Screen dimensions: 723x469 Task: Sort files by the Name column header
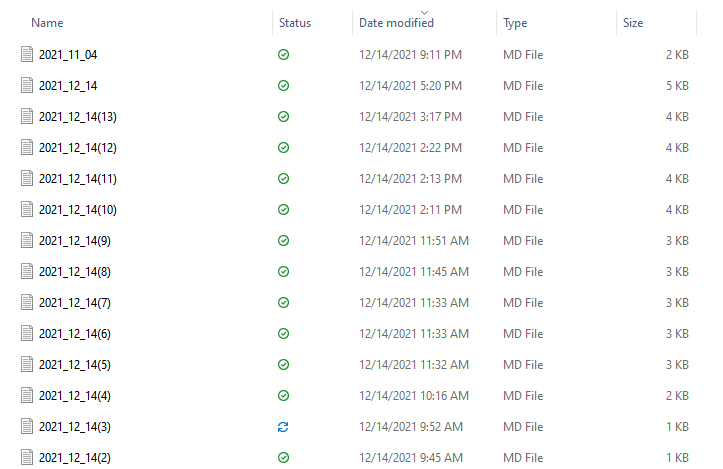pyautogui.click(x=47, y=22)
